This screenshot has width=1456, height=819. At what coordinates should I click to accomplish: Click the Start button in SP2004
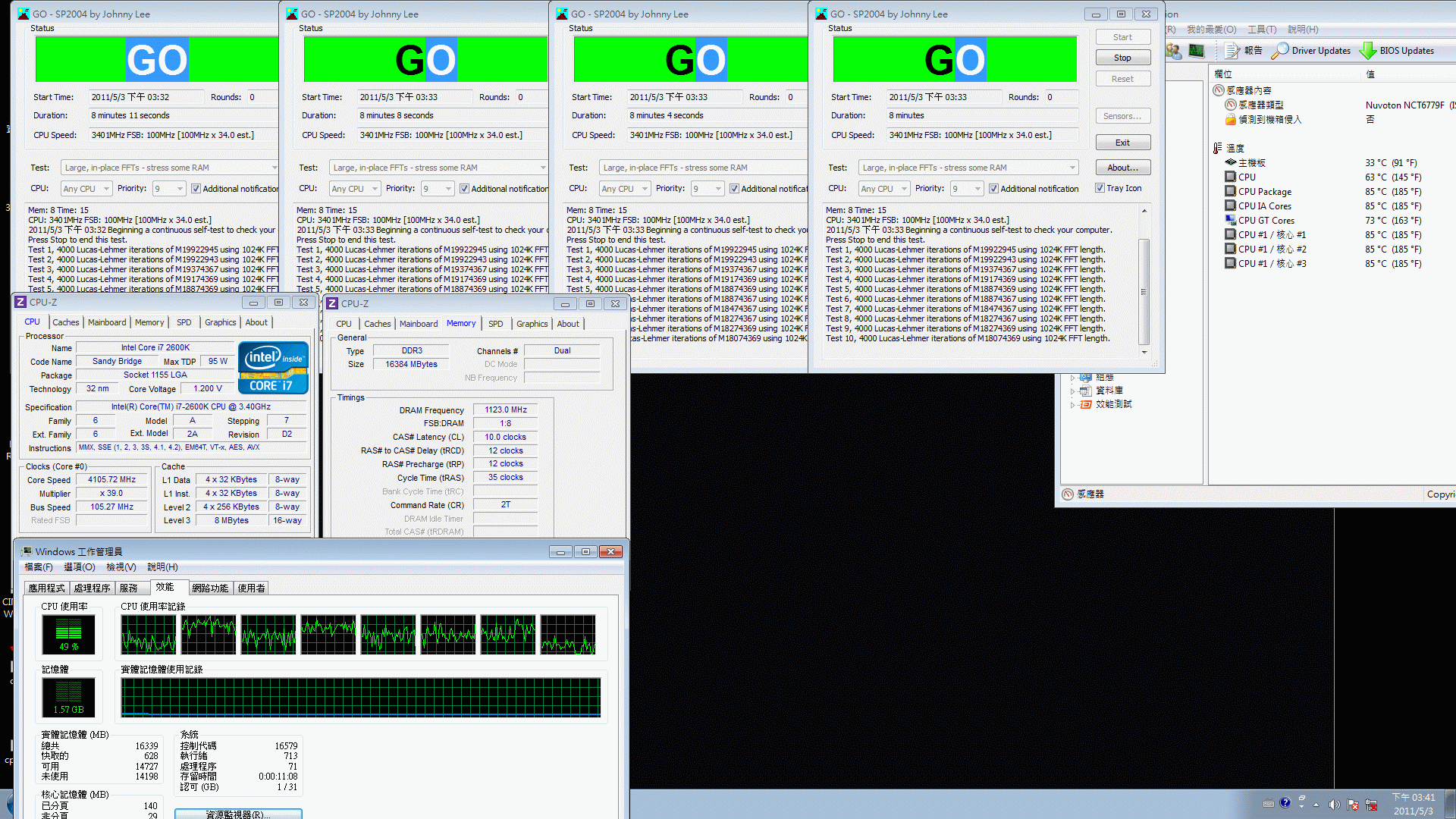[x=1122, y=37]
